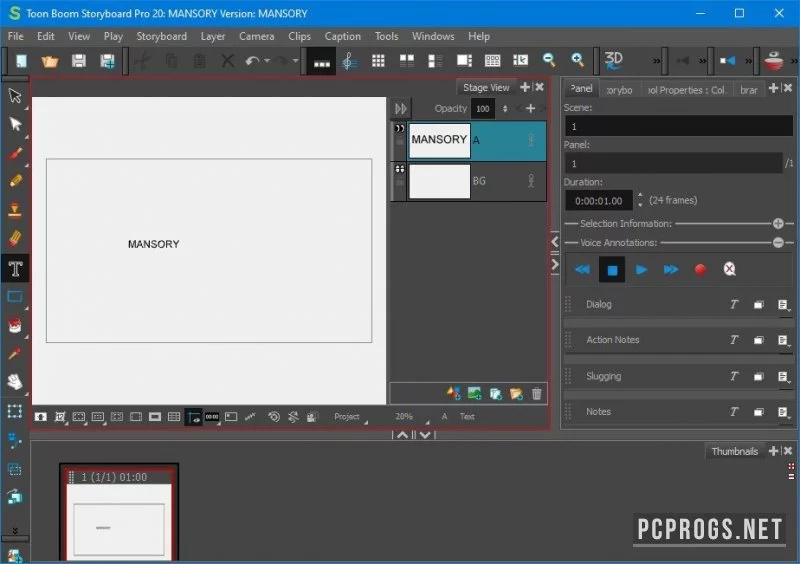Select the Rectangle shape tool
This screenshot has height=564, width=800.
click(15, 297)
